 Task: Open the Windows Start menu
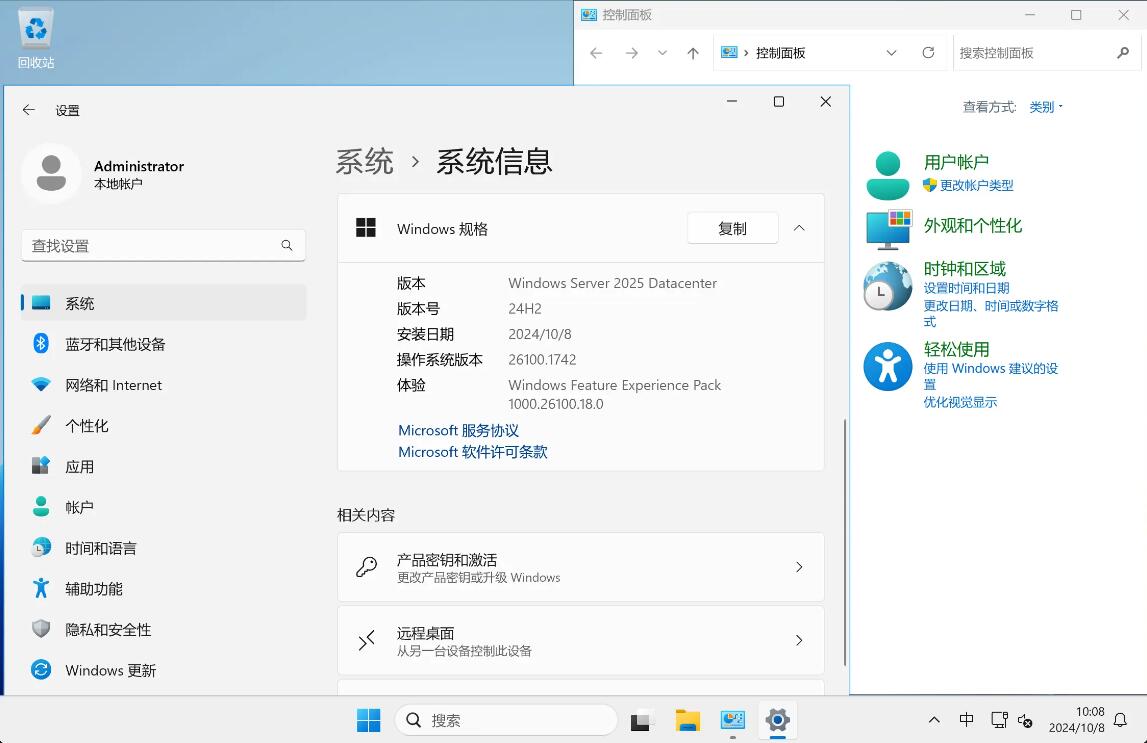[x=368, y=720]
